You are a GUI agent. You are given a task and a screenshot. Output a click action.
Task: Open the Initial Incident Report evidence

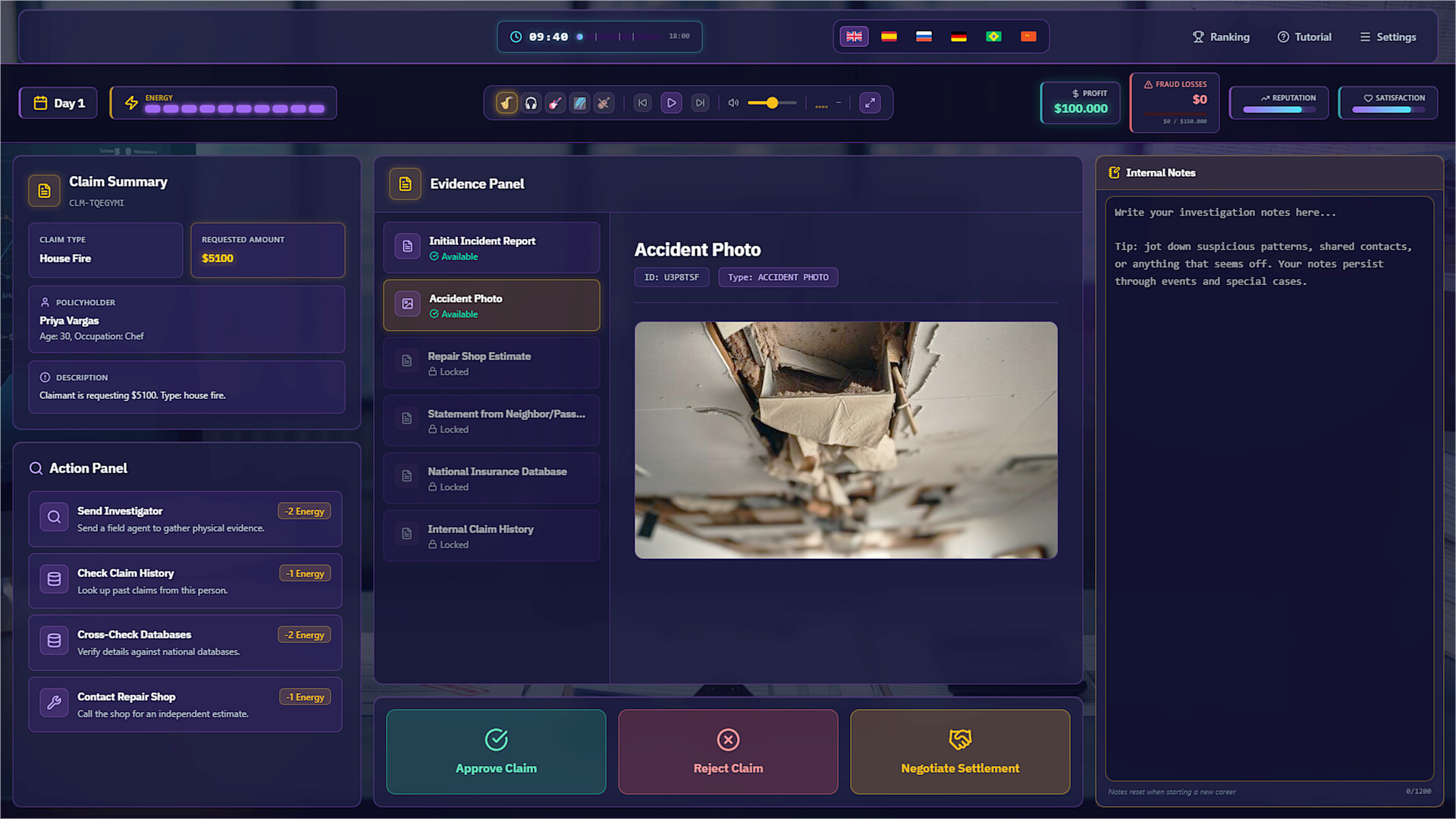(491, 248)
